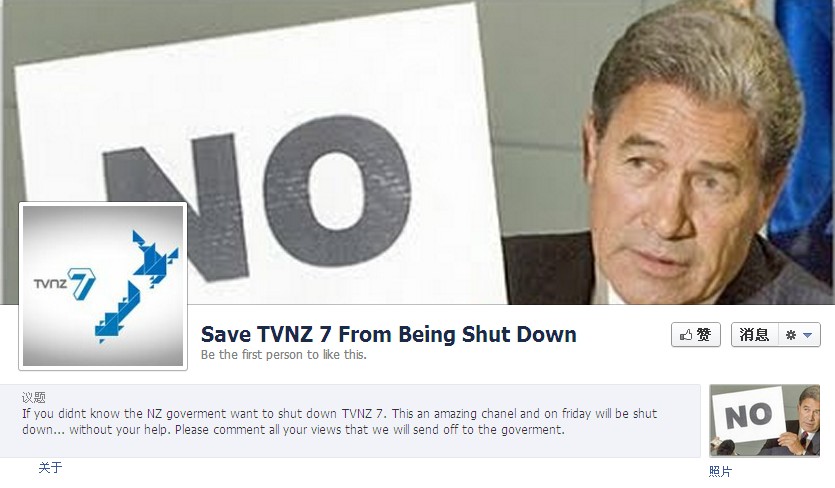Click the thumbs-up icon in Like button

pos(686,335)
